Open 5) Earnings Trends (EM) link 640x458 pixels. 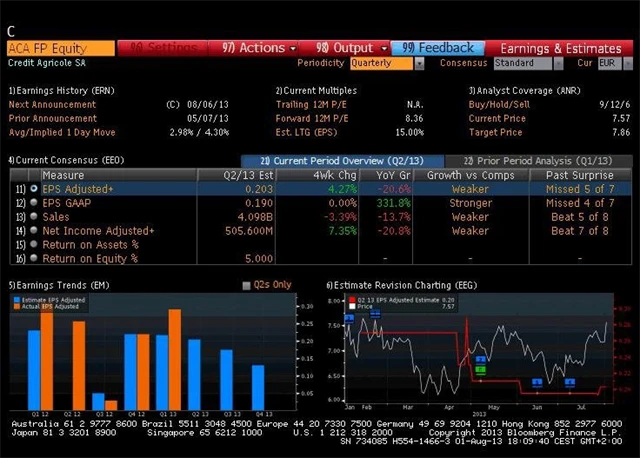coord(59,285)
